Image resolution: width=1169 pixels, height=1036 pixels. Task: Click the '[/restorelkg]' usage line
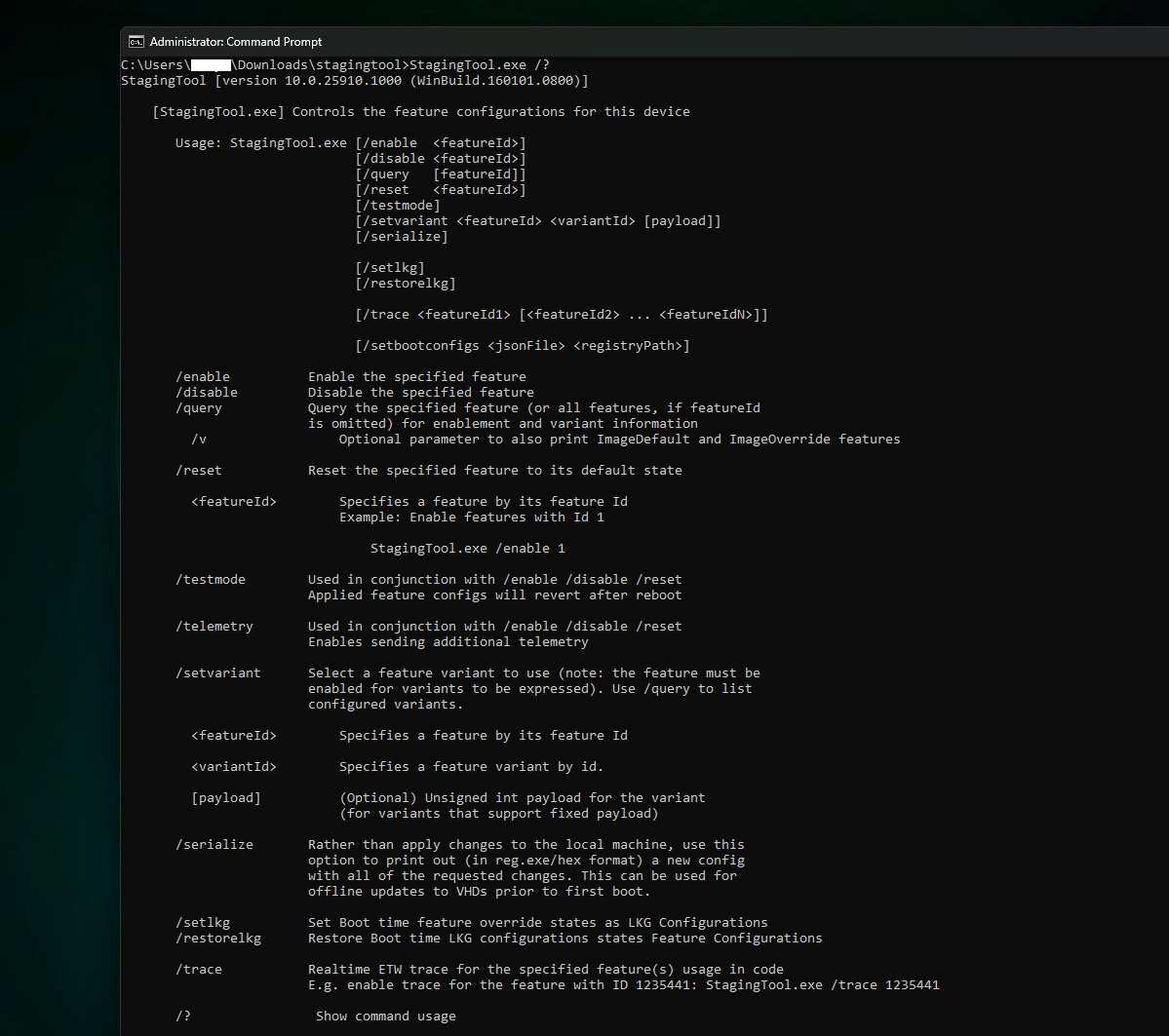(x=406, y=284)
